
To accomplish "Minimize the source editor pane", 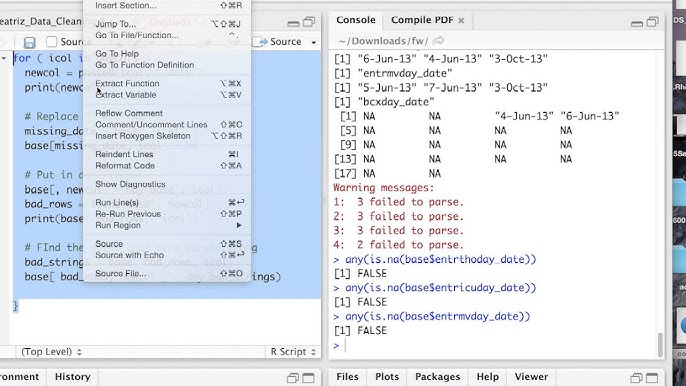I will pos(294,24).
